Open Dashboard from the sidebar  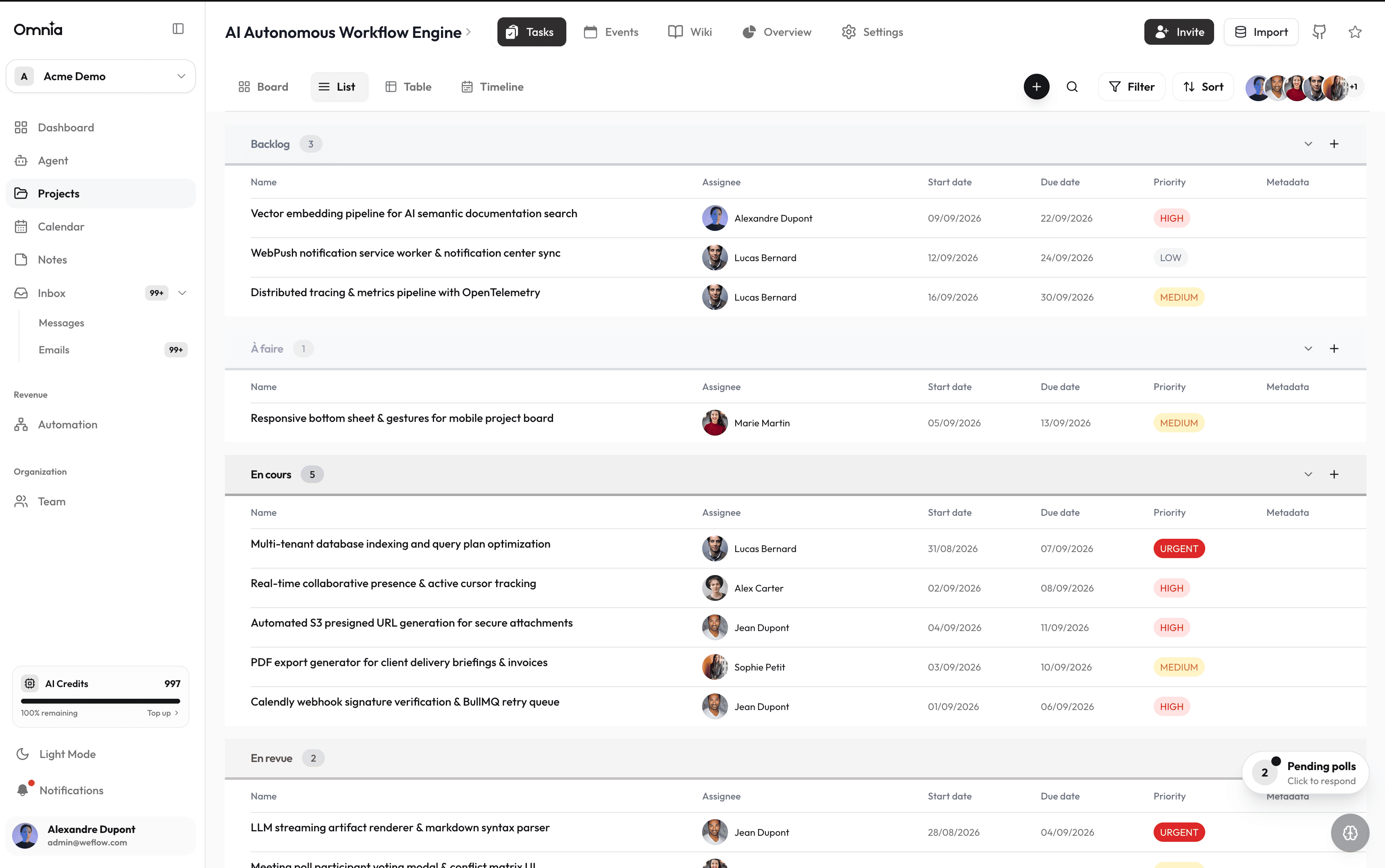[x=100, y=127]
